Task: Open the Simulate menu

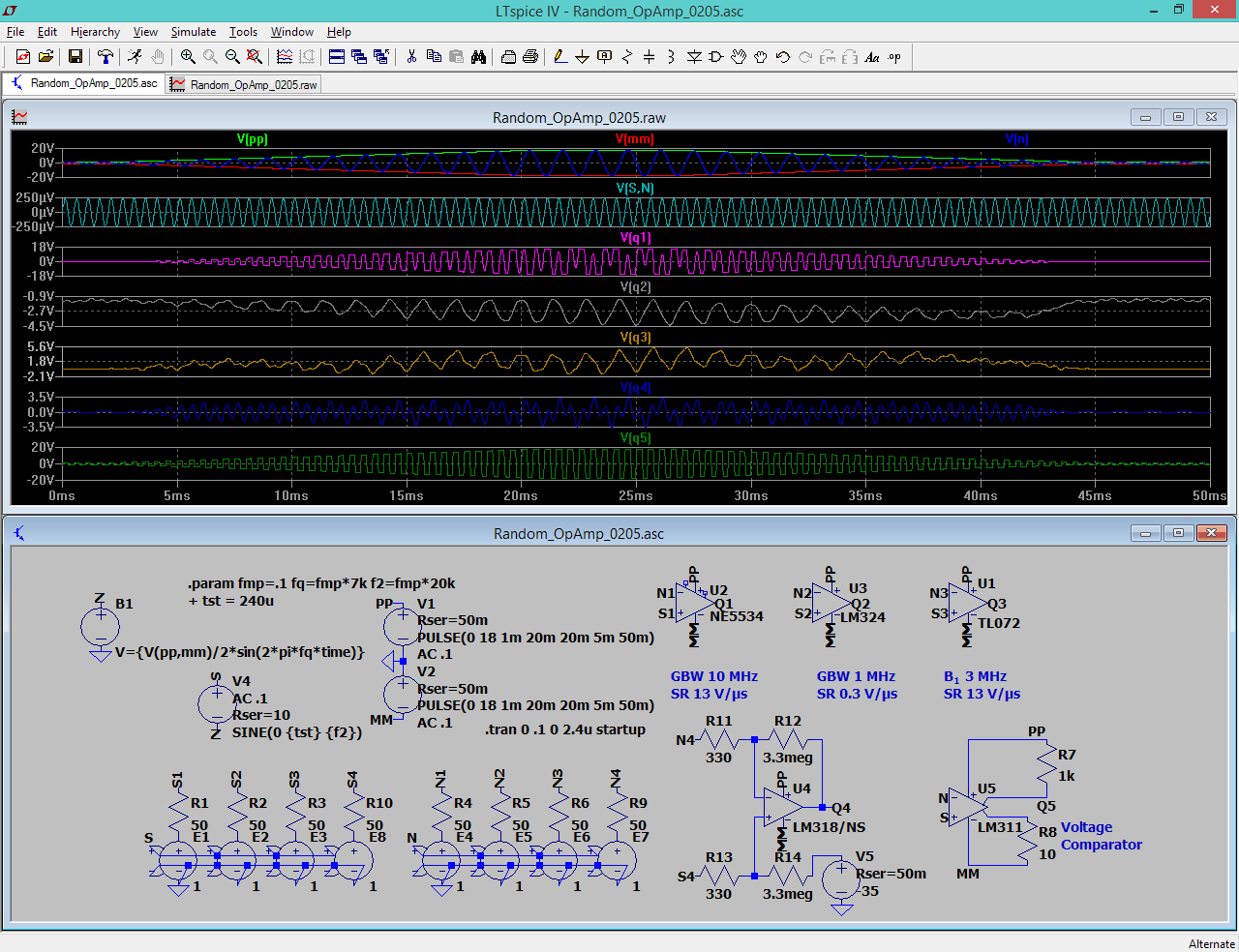Action: [194, 32]
